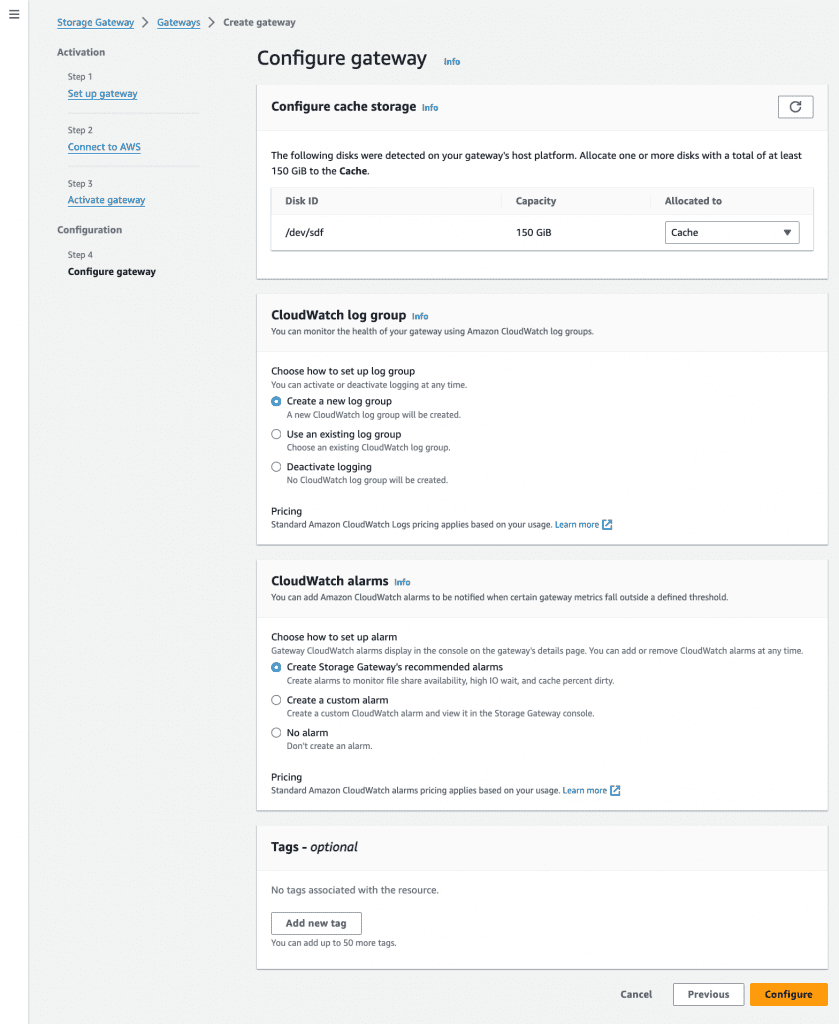Open Info for Configure gateway heading
This screenshot has height=1024, width=839.
[451, 61]
